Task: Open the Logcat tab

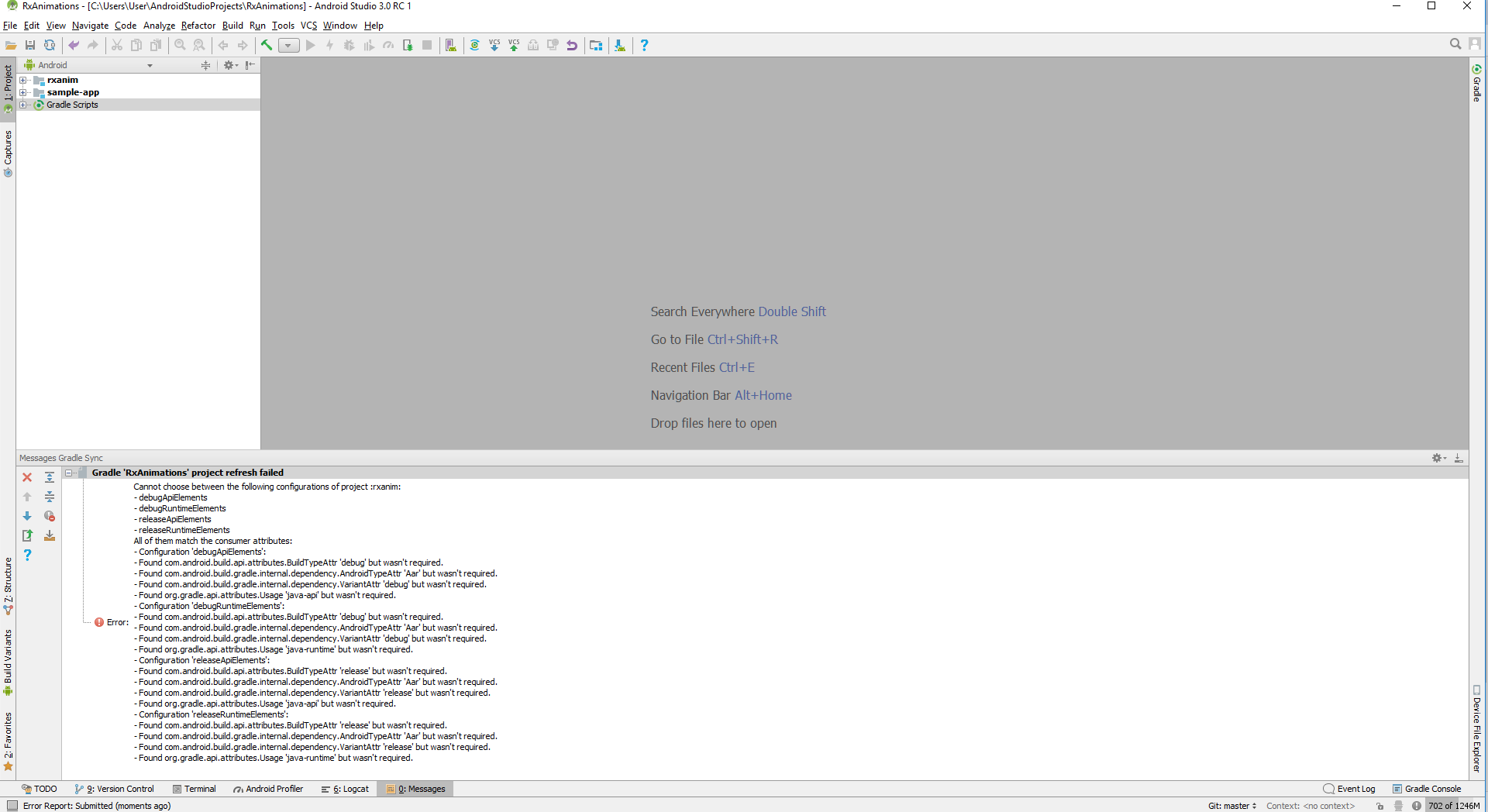Action: tap(345, 789)
